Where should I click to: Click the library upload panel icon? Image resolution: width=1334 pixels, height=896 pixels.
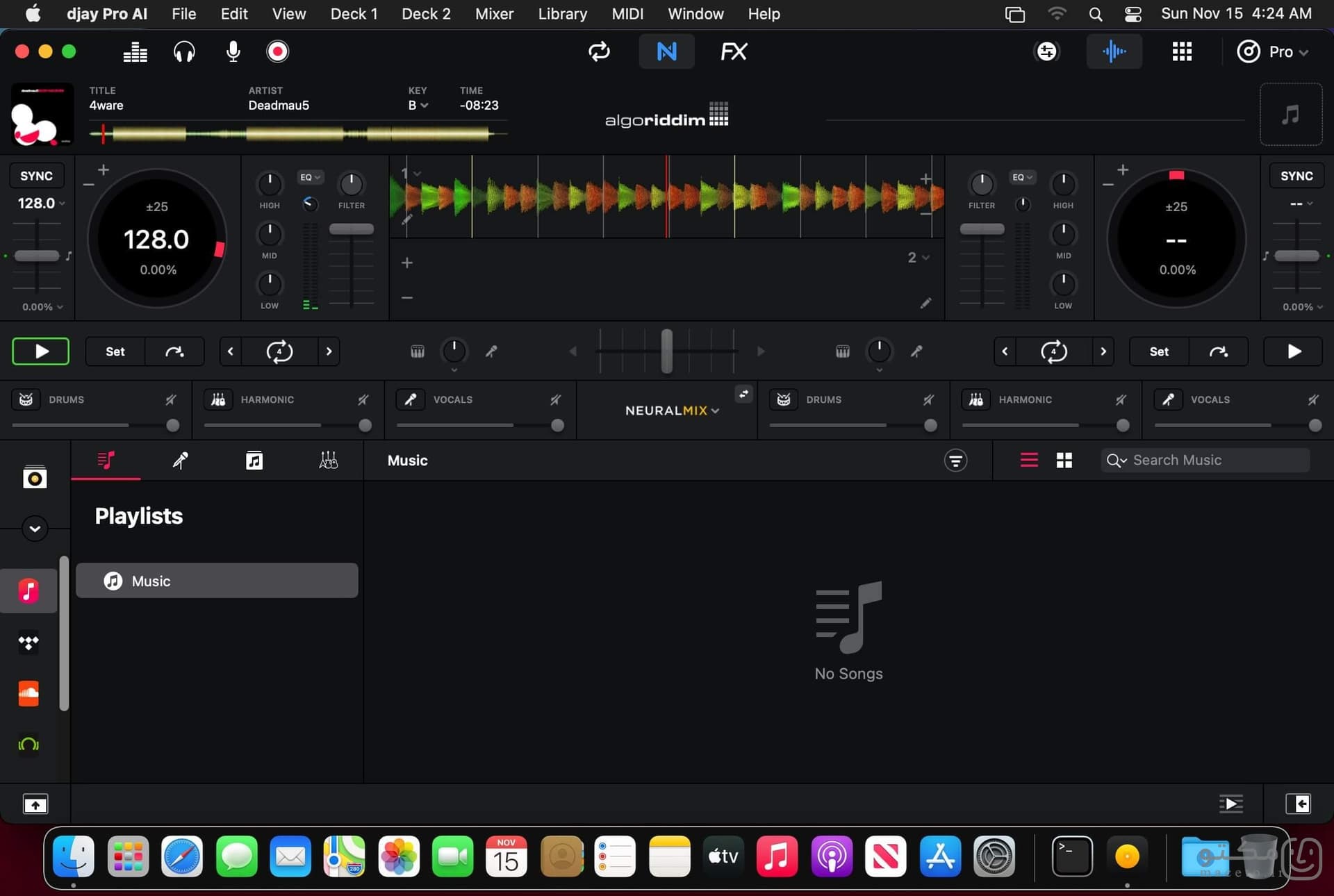35,804
